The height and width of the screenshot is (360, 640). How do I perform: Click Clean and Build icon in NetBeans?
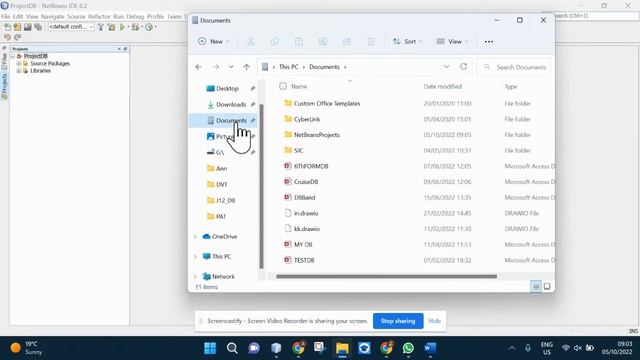(x=111, y=27)
